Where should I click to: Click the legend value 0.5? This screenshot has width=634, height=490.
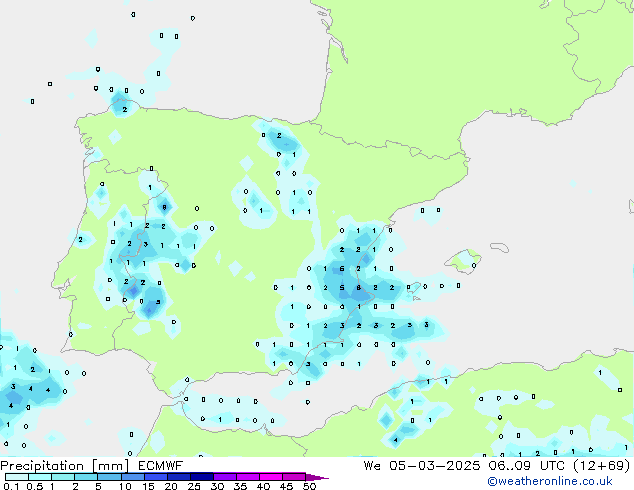pos(35,486)
